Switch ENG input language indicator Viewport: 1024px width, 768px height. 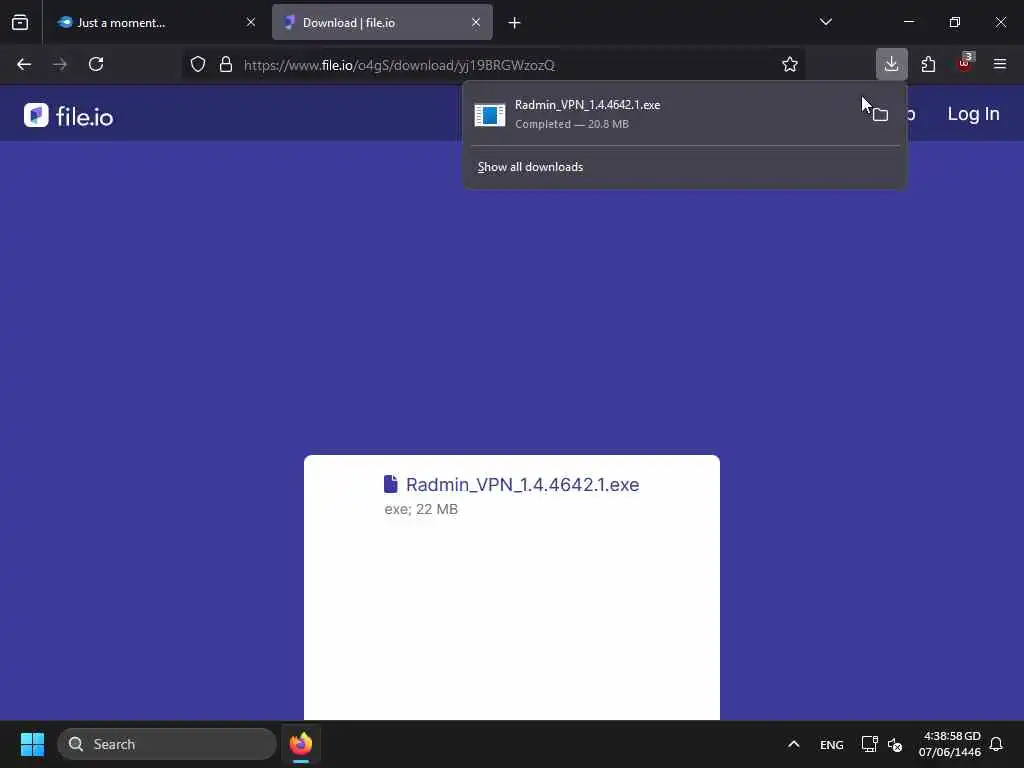pyautogui.click(x=831, y=745)
